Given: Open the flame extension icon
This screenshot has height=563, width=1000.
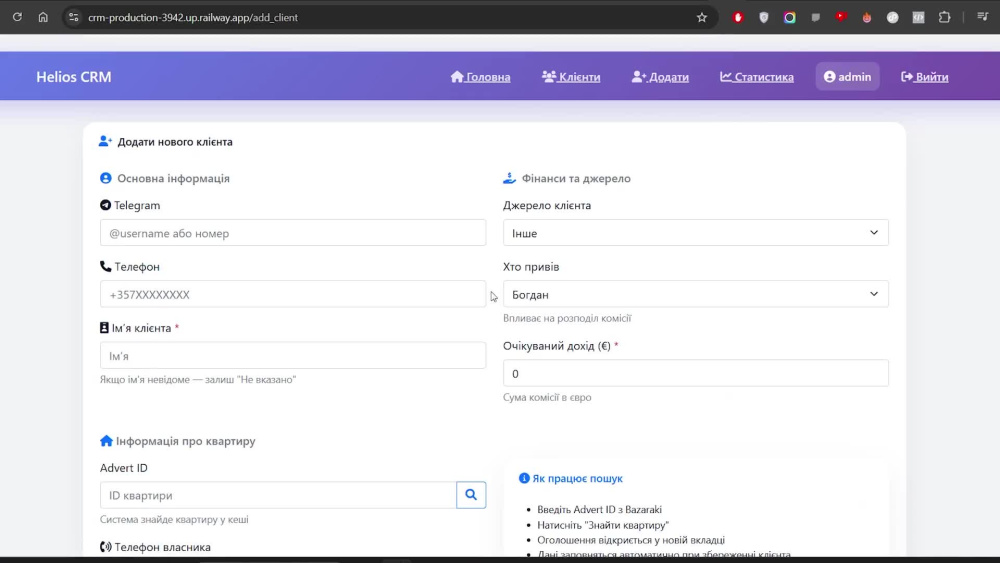Looking at the screenshot, I should tap(867, 18).
